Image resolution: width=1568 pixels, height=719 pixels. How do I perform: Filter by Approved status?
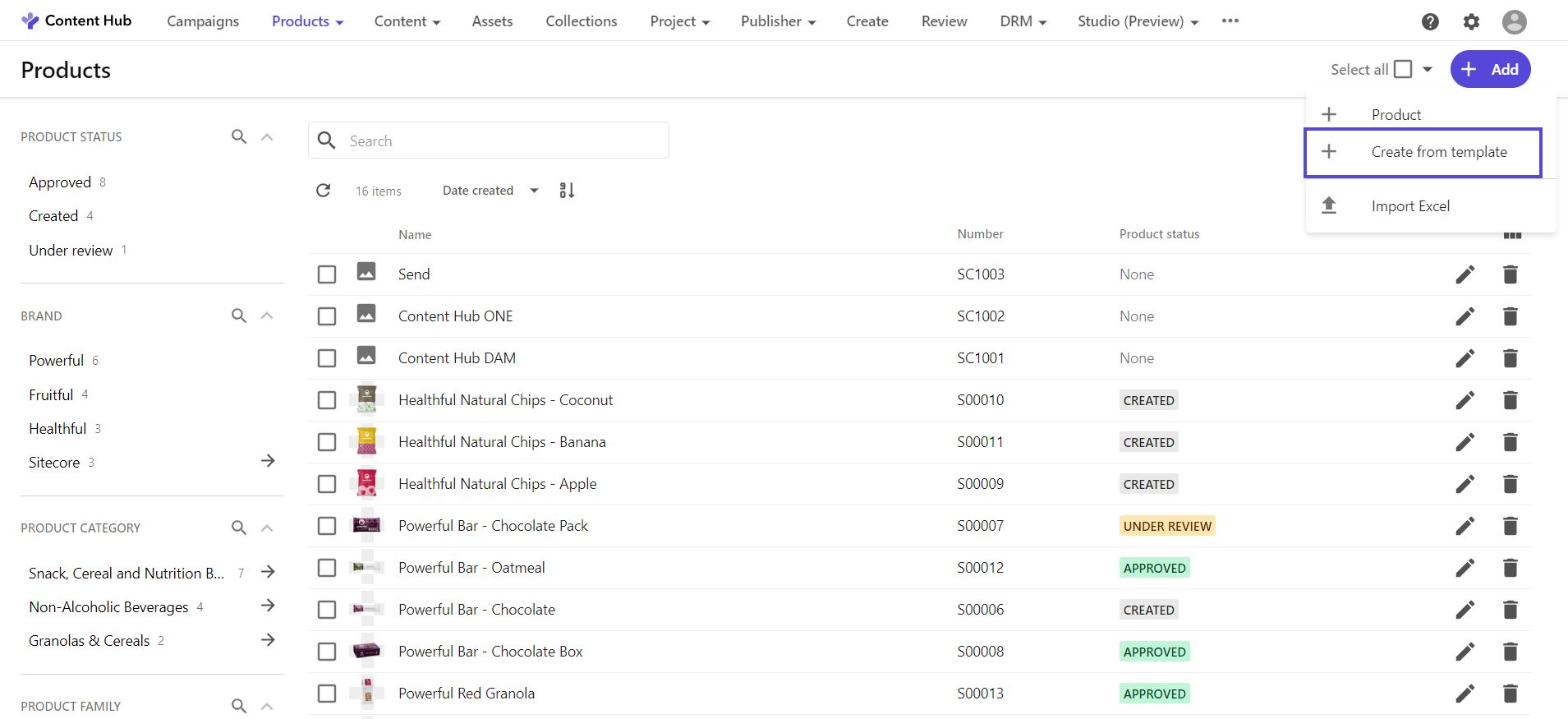[x=60, y=182]
